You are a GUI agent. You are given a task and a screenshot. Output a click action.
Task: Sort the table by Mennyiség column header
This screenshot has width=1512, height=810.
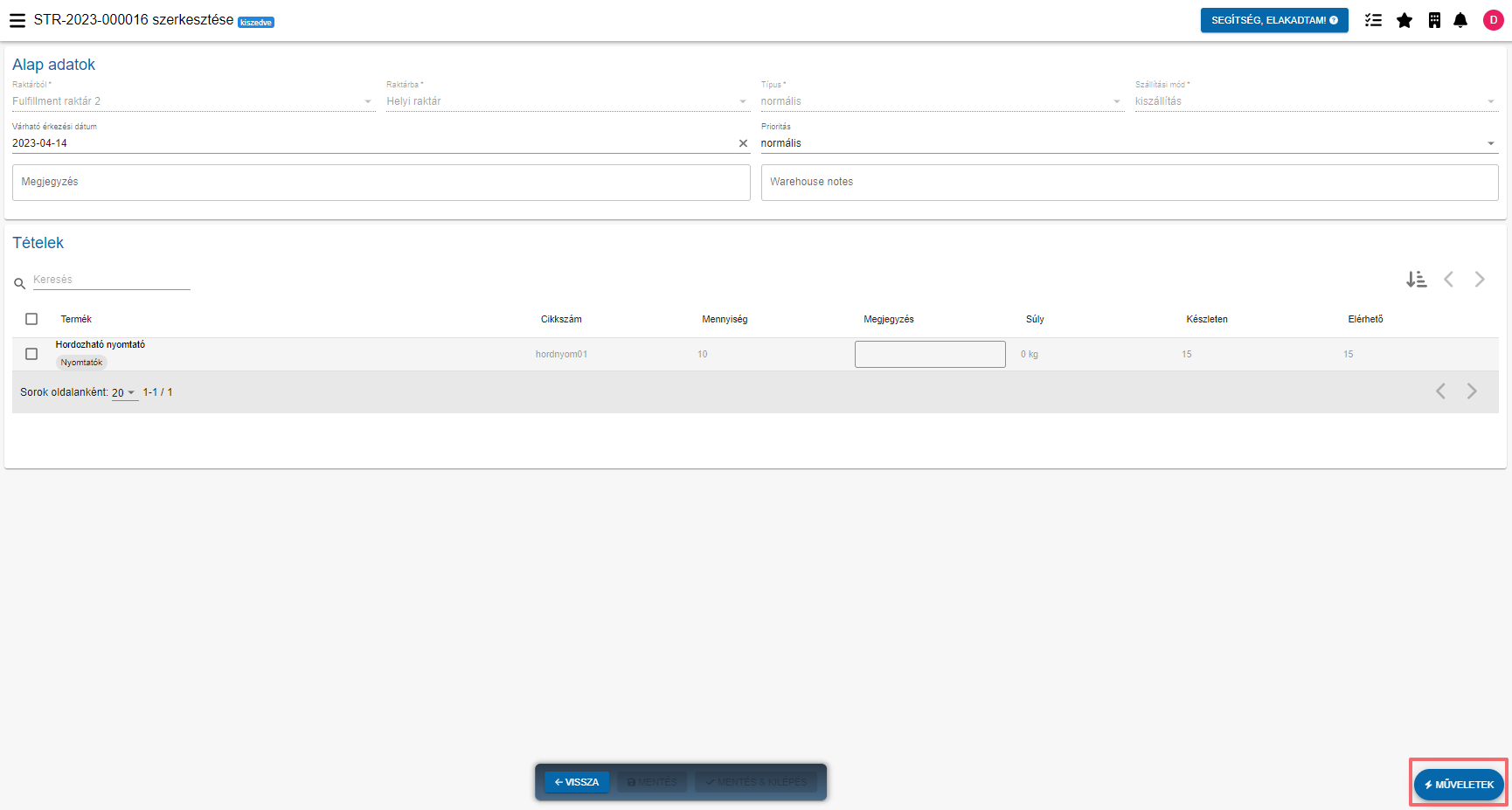(725, 320)
